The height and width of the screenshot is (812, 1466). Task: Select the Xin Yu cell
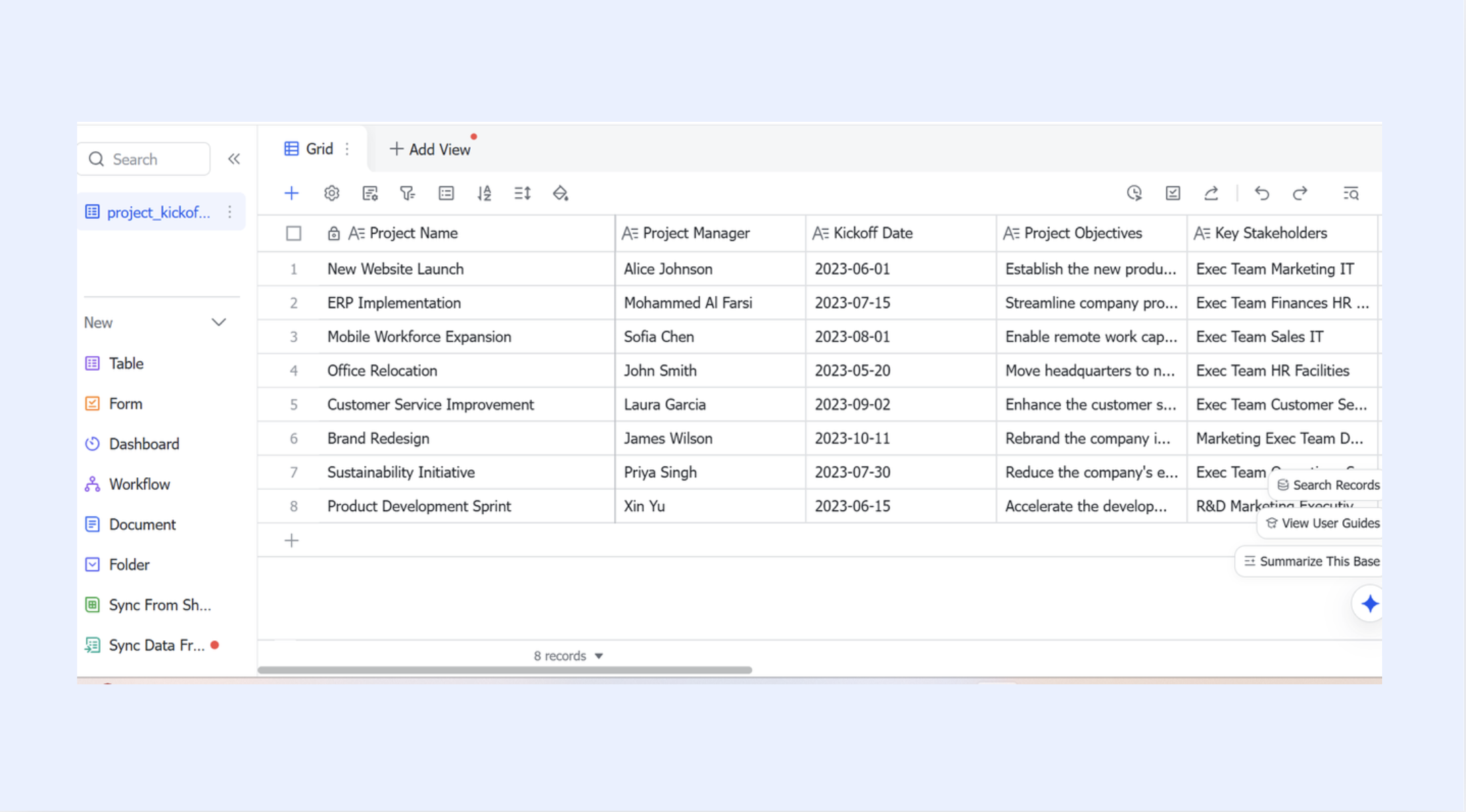click(x=710, y=507)
